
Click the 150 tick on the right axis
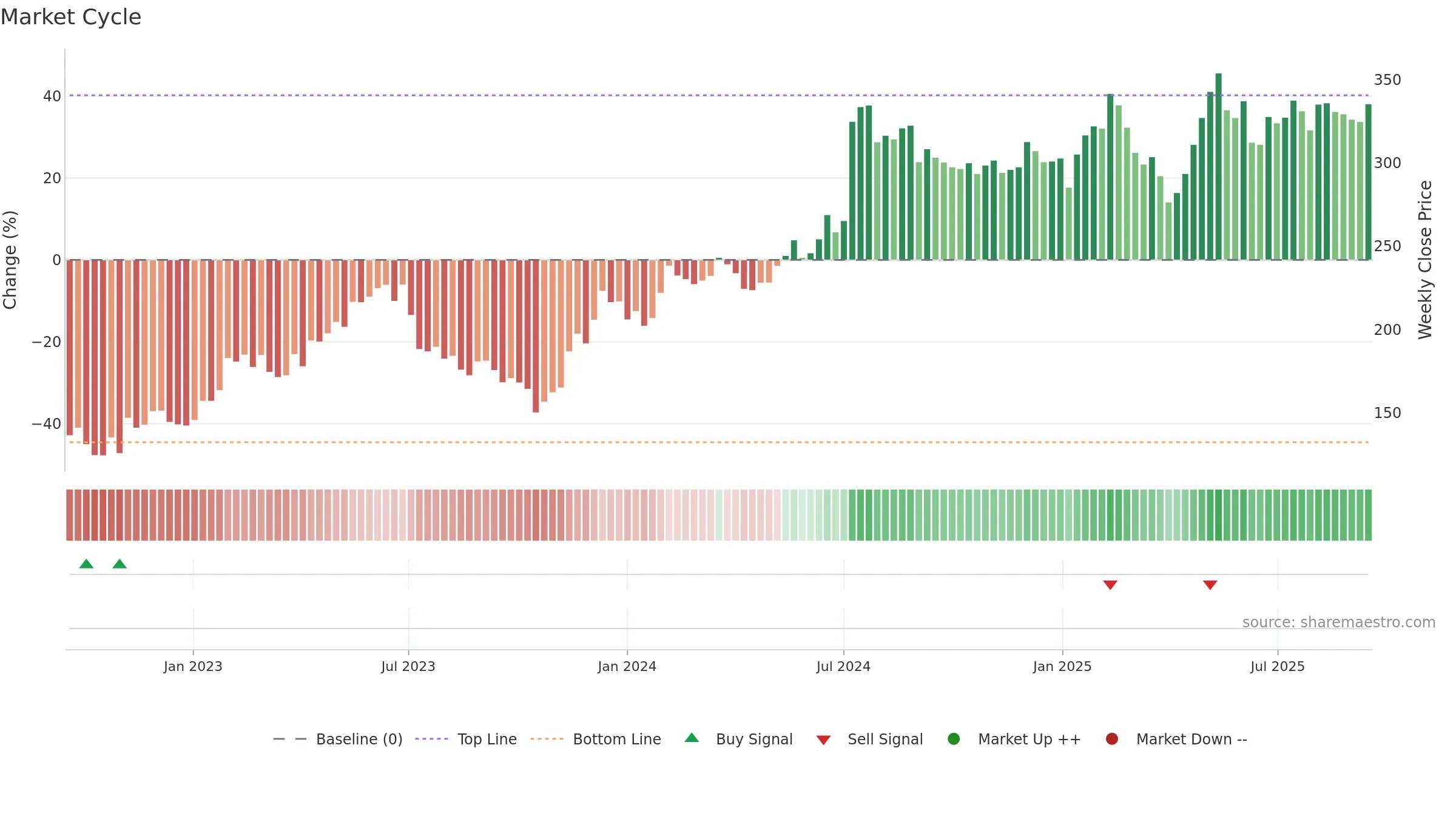coord(1387,413)
